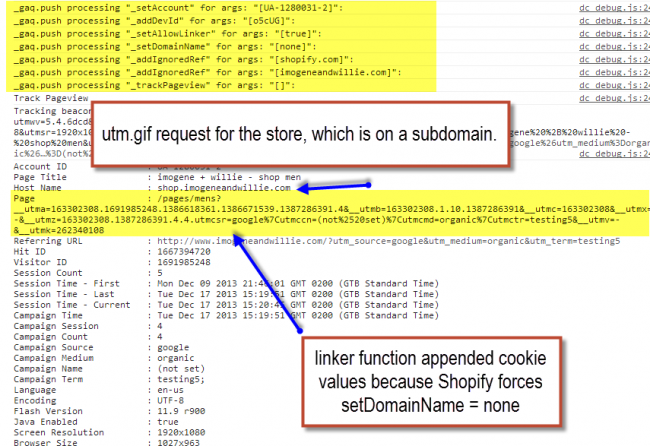650x446 pixels.
Task: Select host name shop.imogeneandwillie.com
Action: click(224, 188)
